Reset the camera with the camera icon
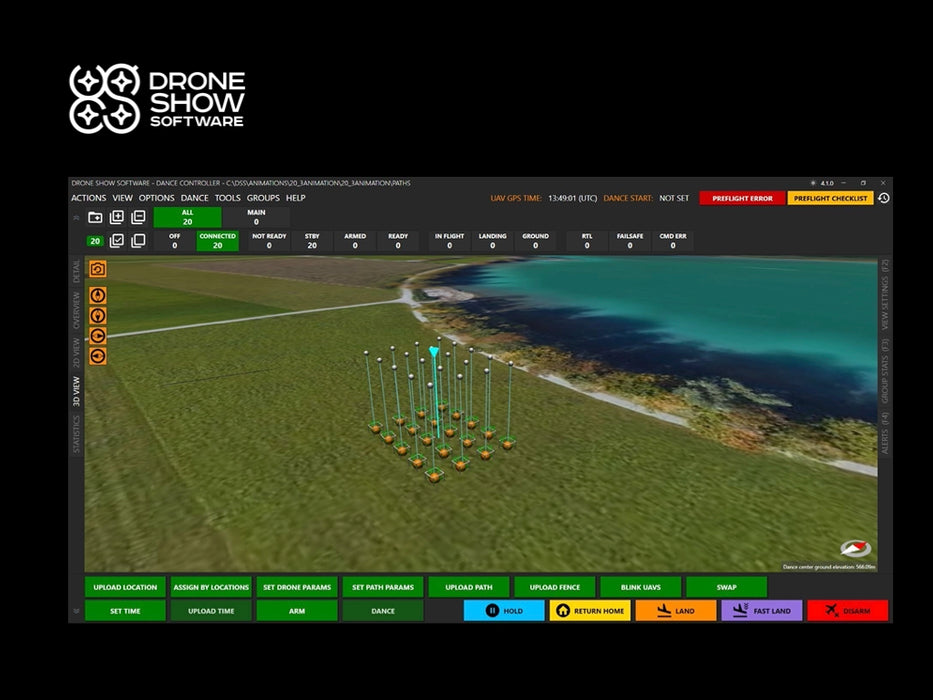 point(98,269)
